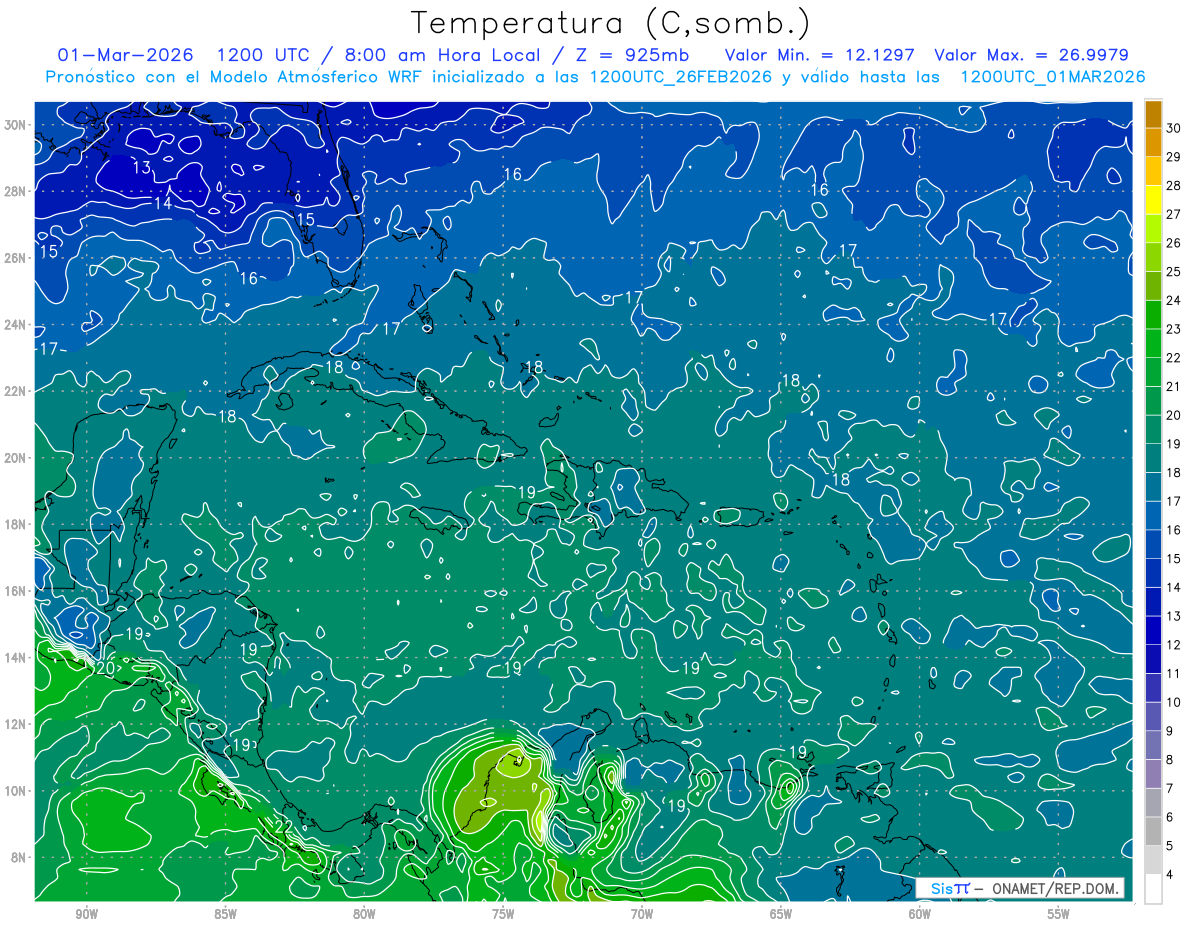Click the "60W" longitude axis label

tap(920, 914)
